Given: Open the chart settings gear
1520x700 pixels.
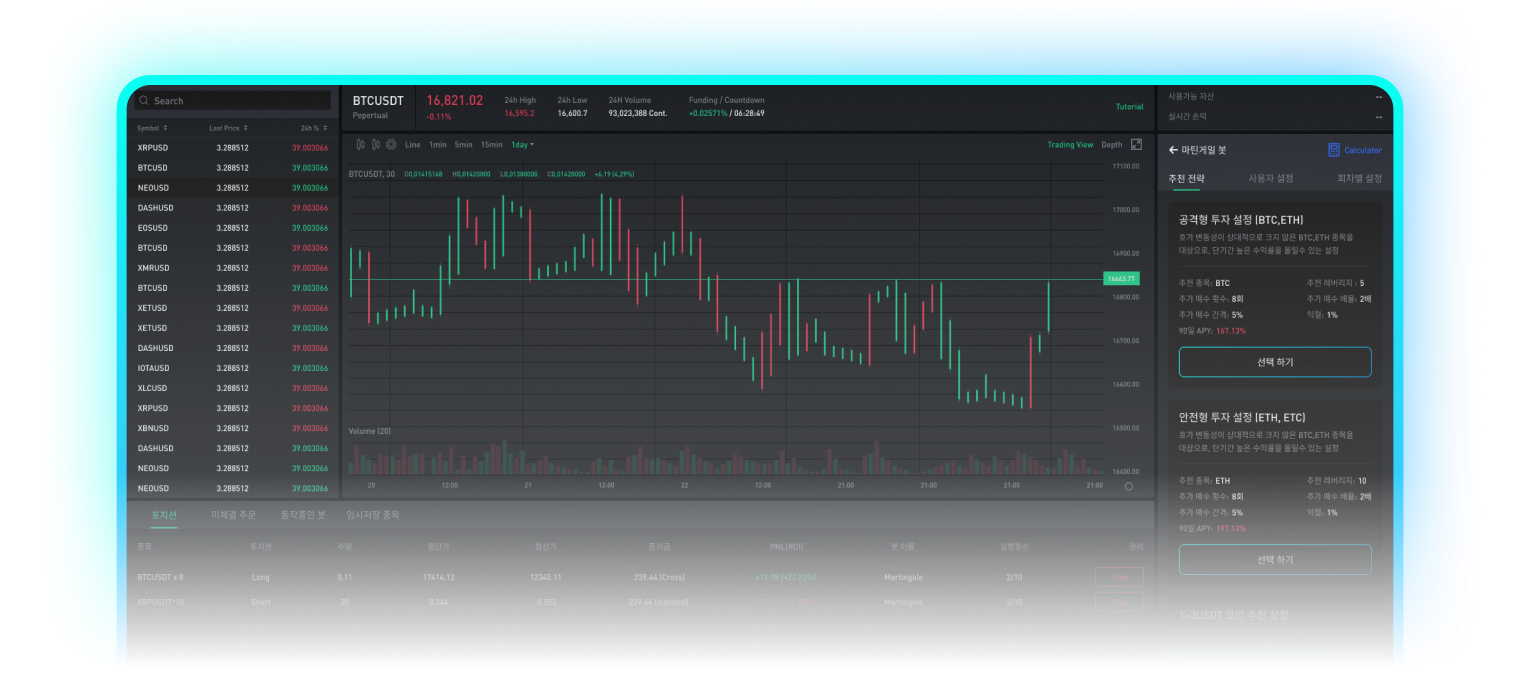Looking at the screenshot, I should tap(393, 144).
